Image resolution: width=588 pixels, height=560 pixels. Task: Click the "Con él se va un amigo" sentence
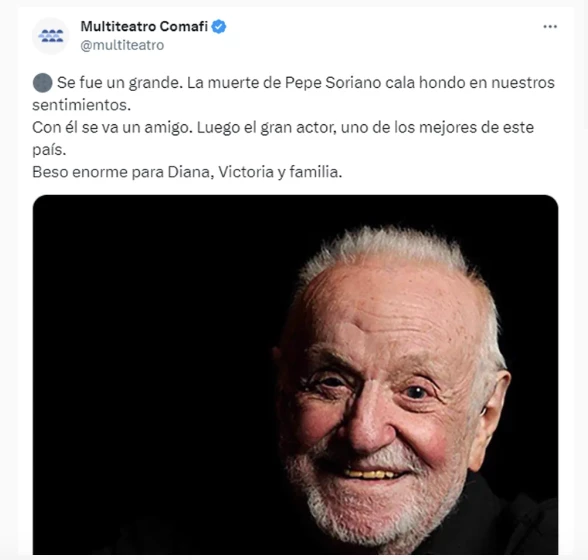112,128
